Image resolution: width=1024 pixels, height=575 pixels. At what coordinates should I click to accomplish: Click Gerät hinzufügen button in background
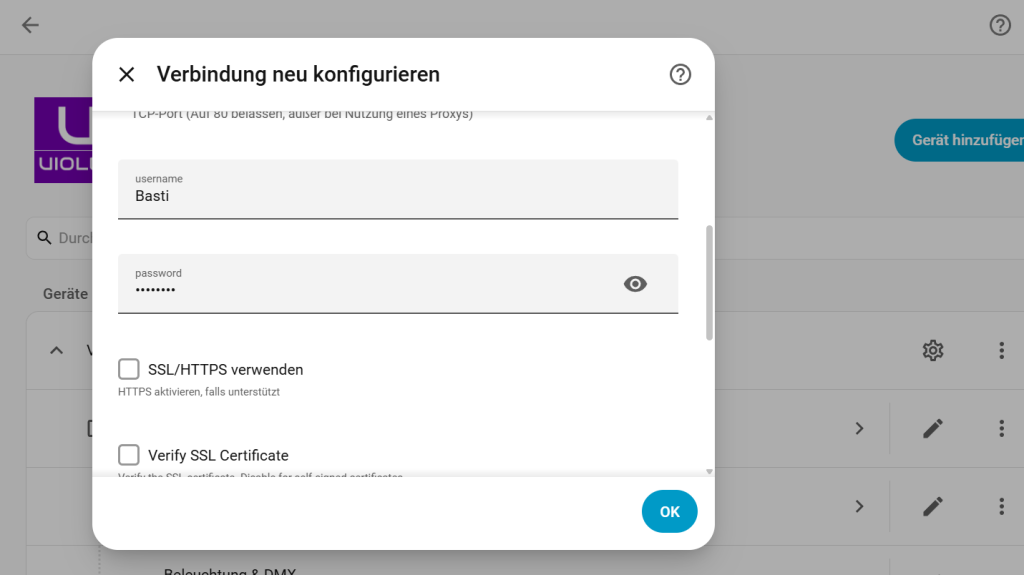[x=959, y=140]
